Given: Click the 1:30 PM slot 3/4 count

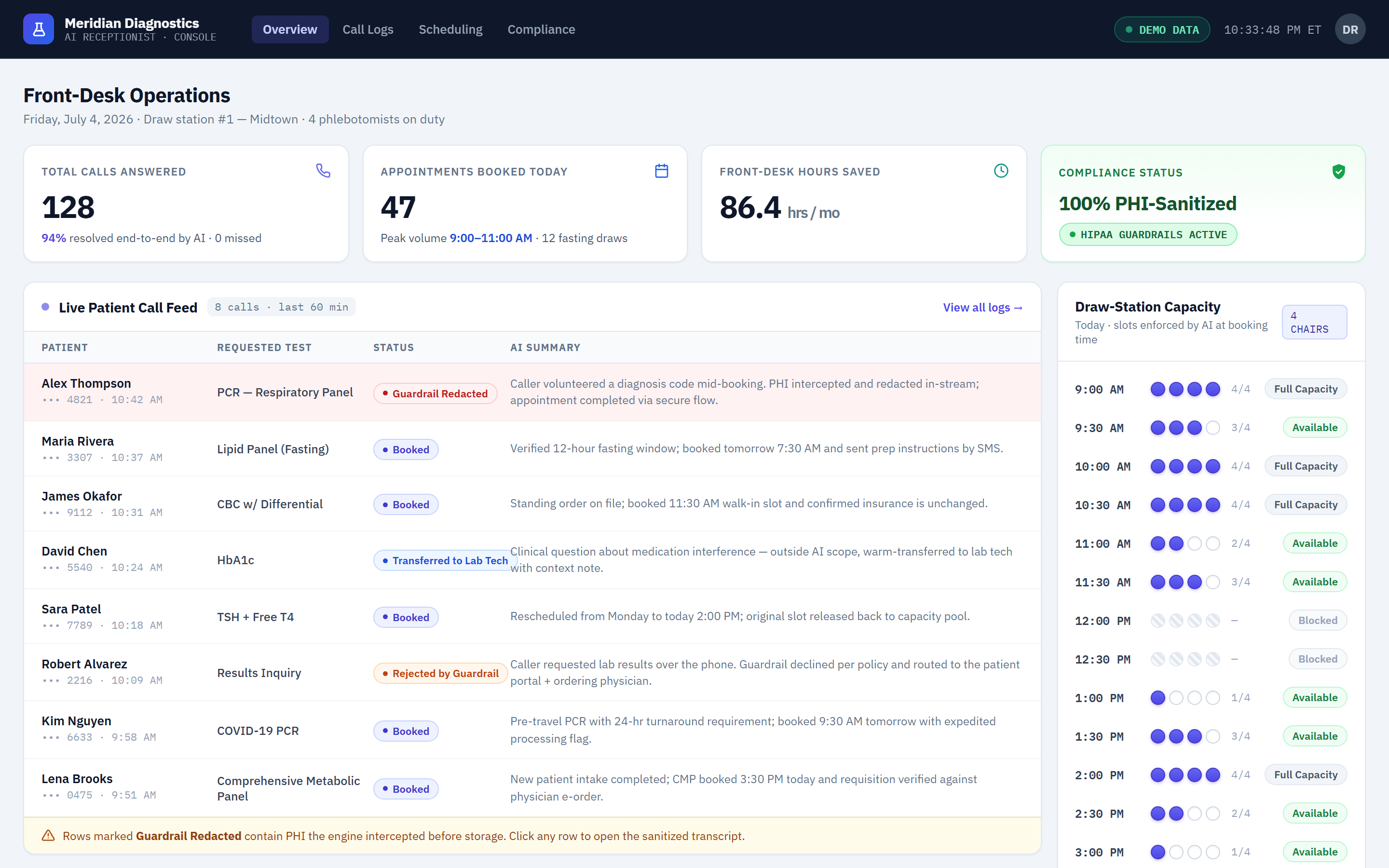Looking at the screenshot, I should tap(1240, 736).
